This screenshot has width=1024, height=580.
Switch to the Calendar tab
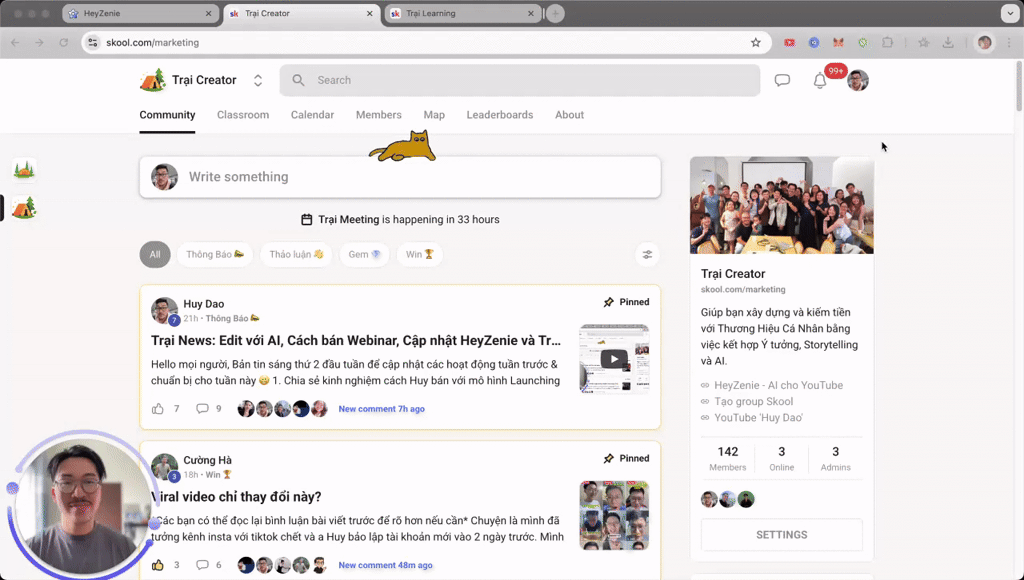click(312, 115)
